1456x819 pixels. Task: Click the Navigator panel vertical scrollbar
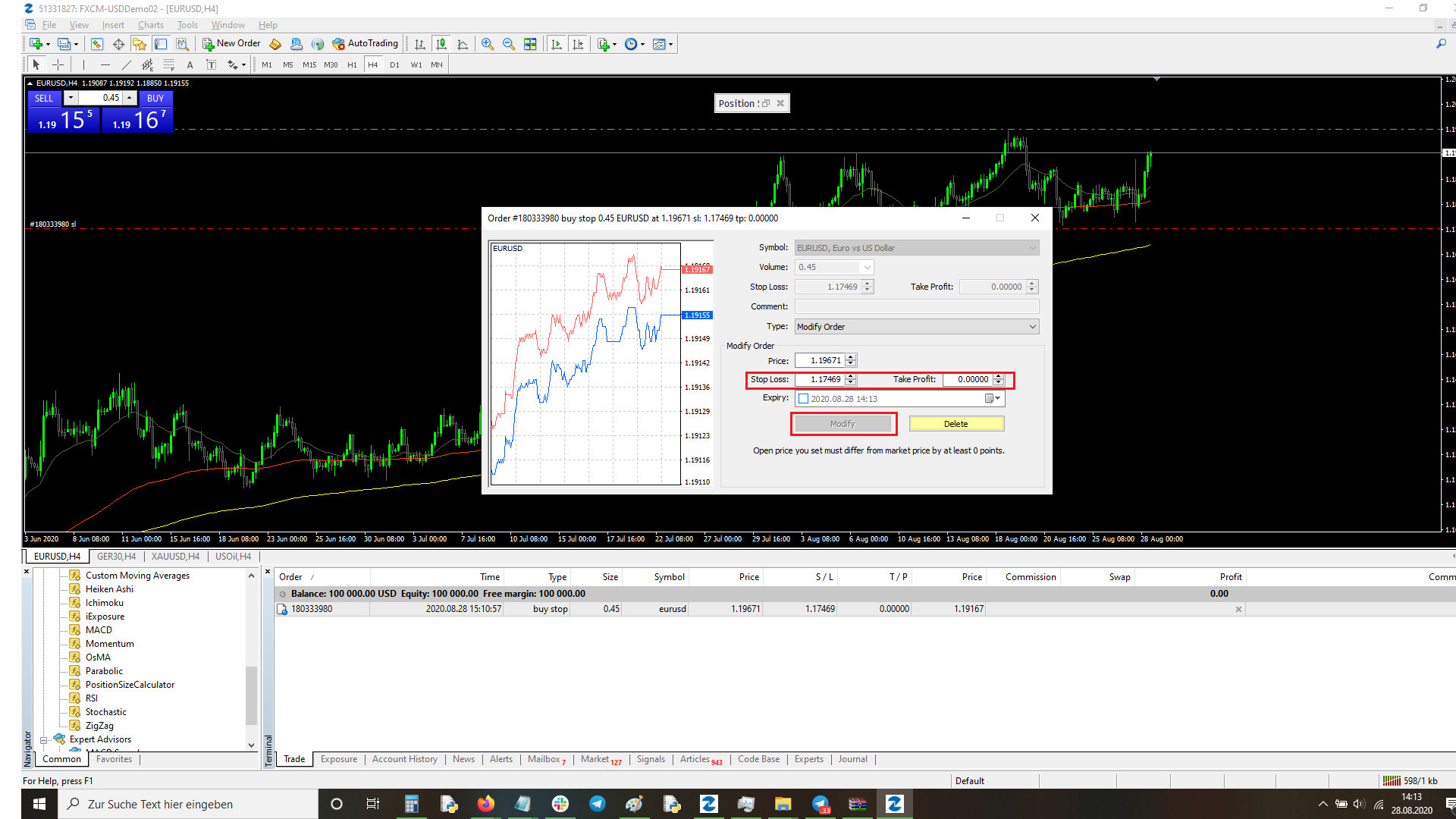[x=251, y=694]
